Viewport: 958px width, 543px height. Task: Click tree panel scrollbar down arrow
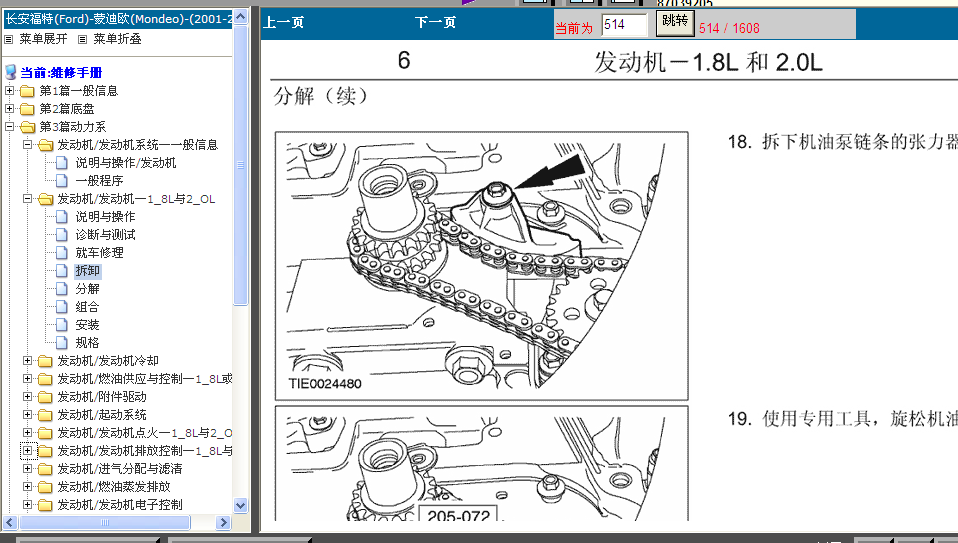pyautogui.click(x=241, y=506)
